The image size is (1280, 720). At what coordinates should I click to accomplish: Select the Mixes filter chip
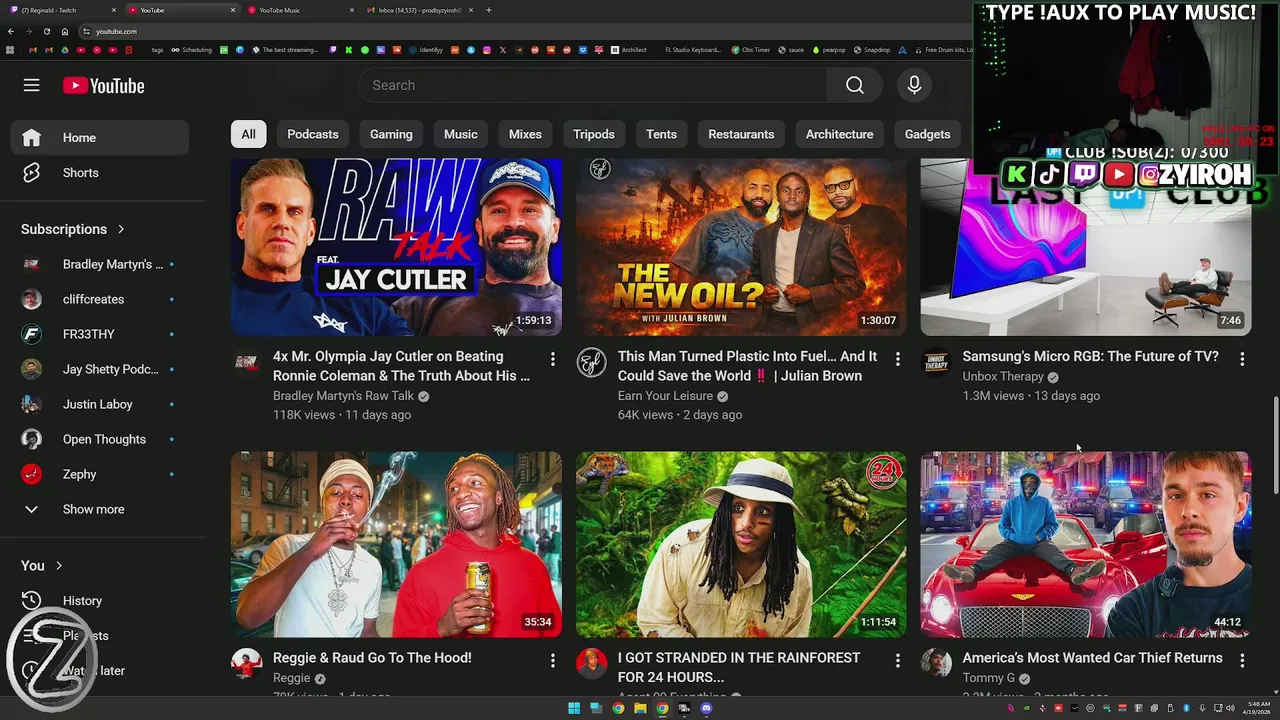[525, 134]
